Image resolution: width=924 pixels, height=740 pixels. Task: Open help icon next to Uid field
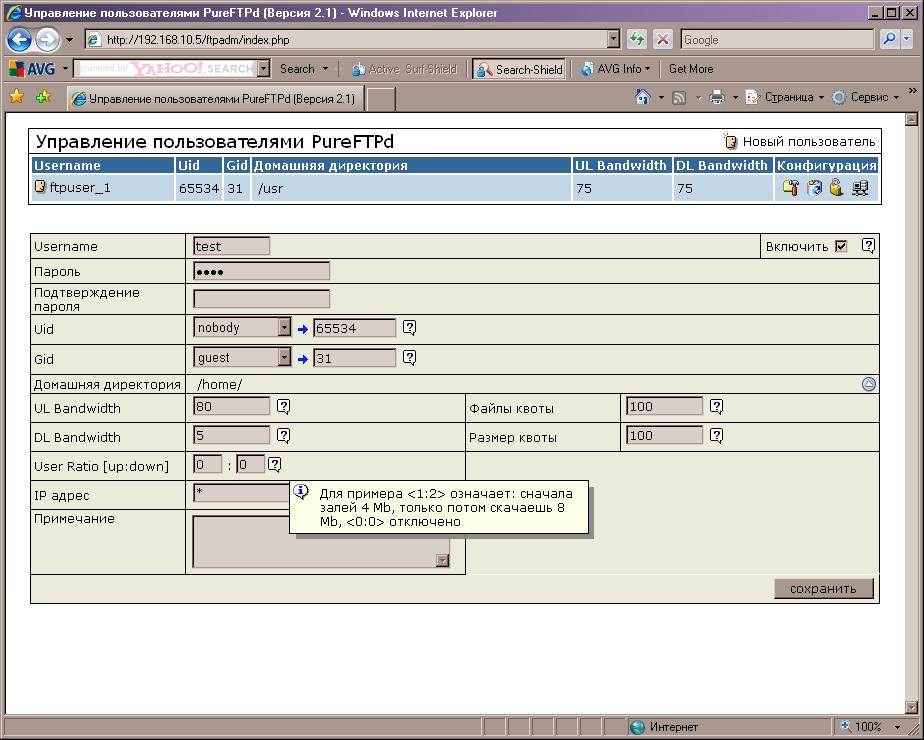pos(409,328)
